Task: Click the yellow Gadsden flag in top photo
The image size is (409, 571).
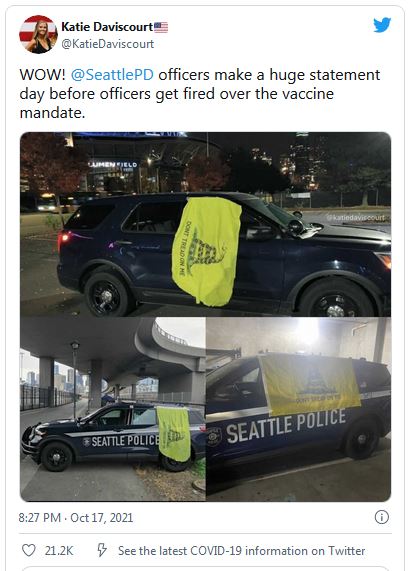Action: pos(206,251)
